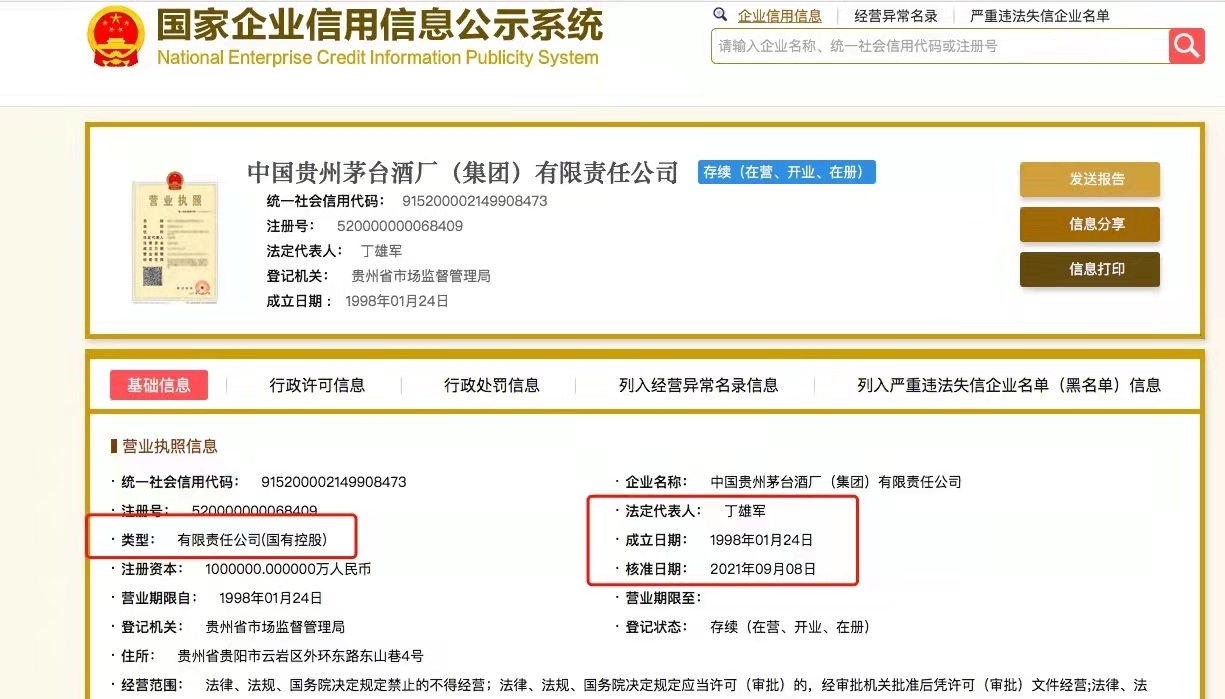Click the 企业信用信息 navigation link
This screenshot has height=699, width=1225.
[x=780, y=15]
